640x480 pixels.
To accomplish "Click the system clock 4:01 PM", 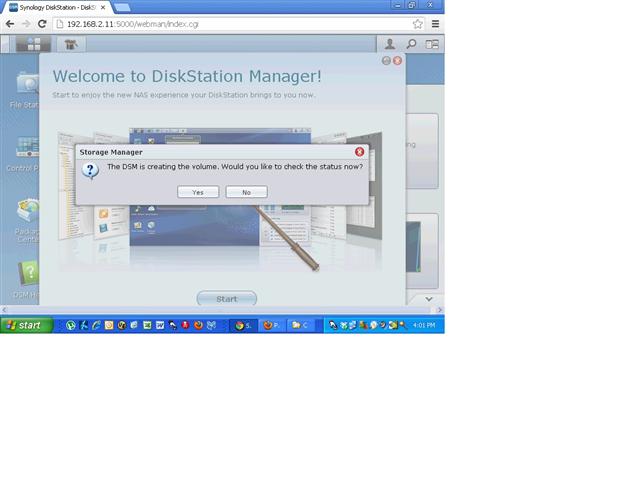I will [x=424, y=325].
